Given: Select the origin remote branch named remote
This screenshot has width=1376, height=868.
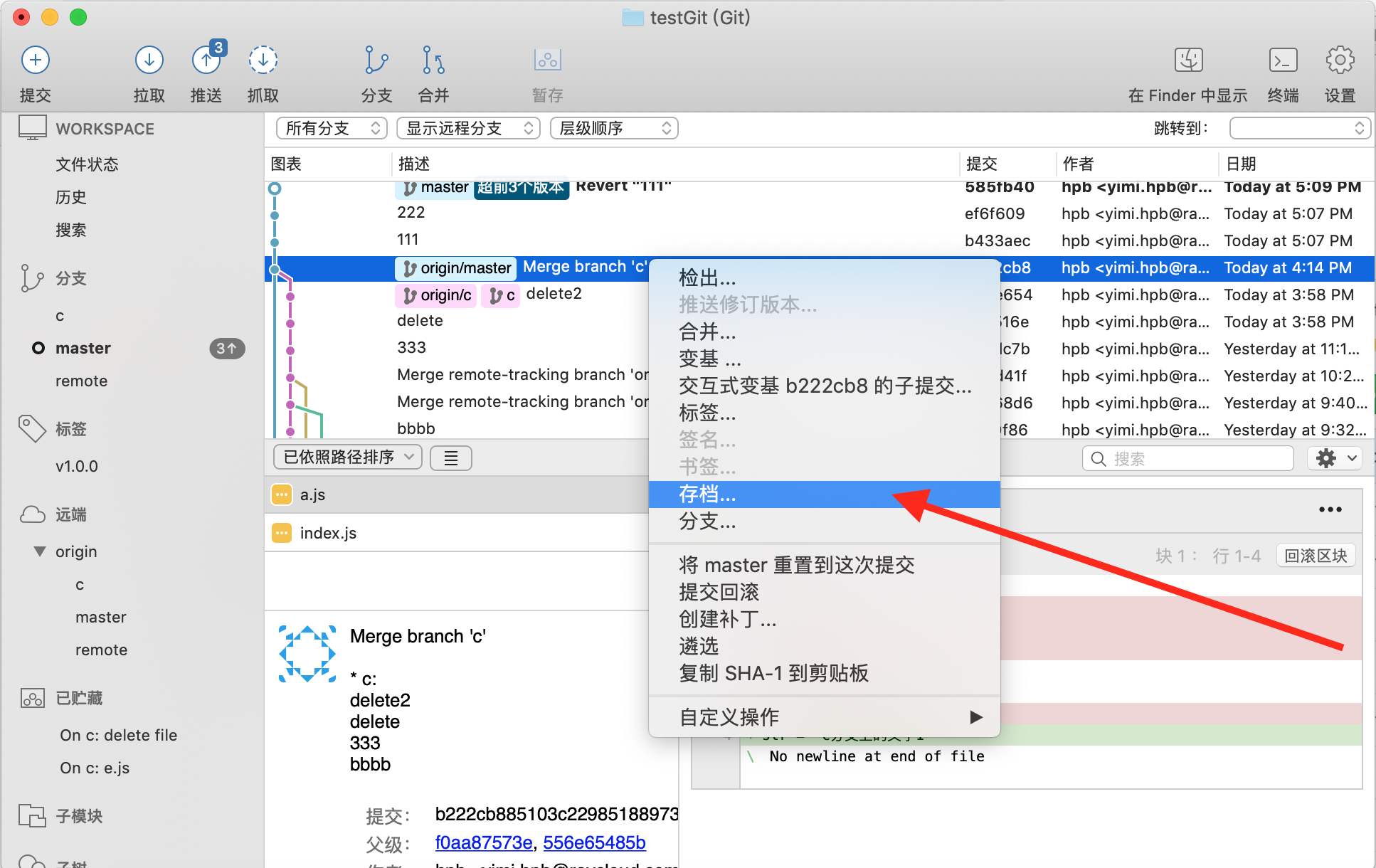Looking at the screenshot, I should [x=101, y=650].
